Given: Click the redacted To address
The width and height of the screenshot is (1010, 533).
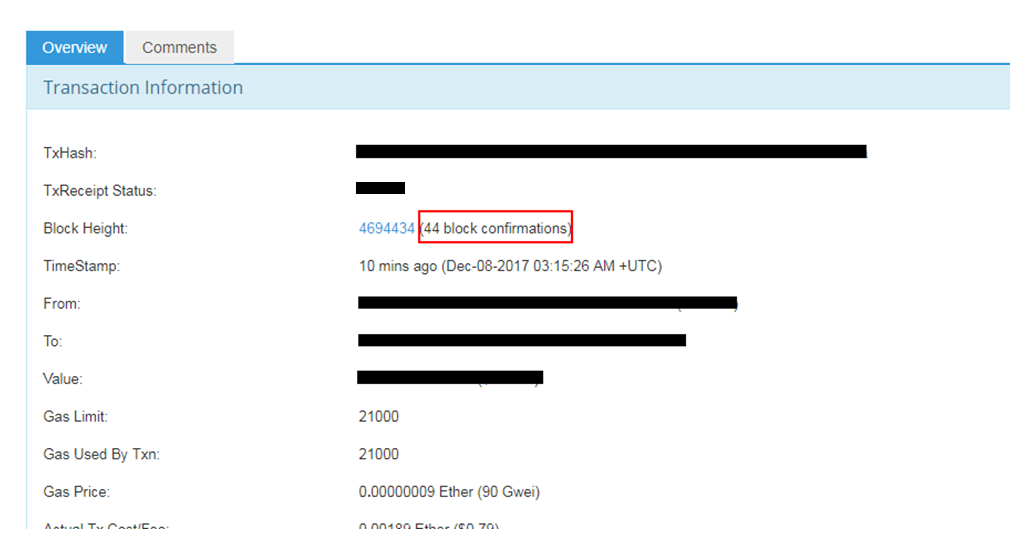Looking at the screenshot, I should [x=521, y=340].
